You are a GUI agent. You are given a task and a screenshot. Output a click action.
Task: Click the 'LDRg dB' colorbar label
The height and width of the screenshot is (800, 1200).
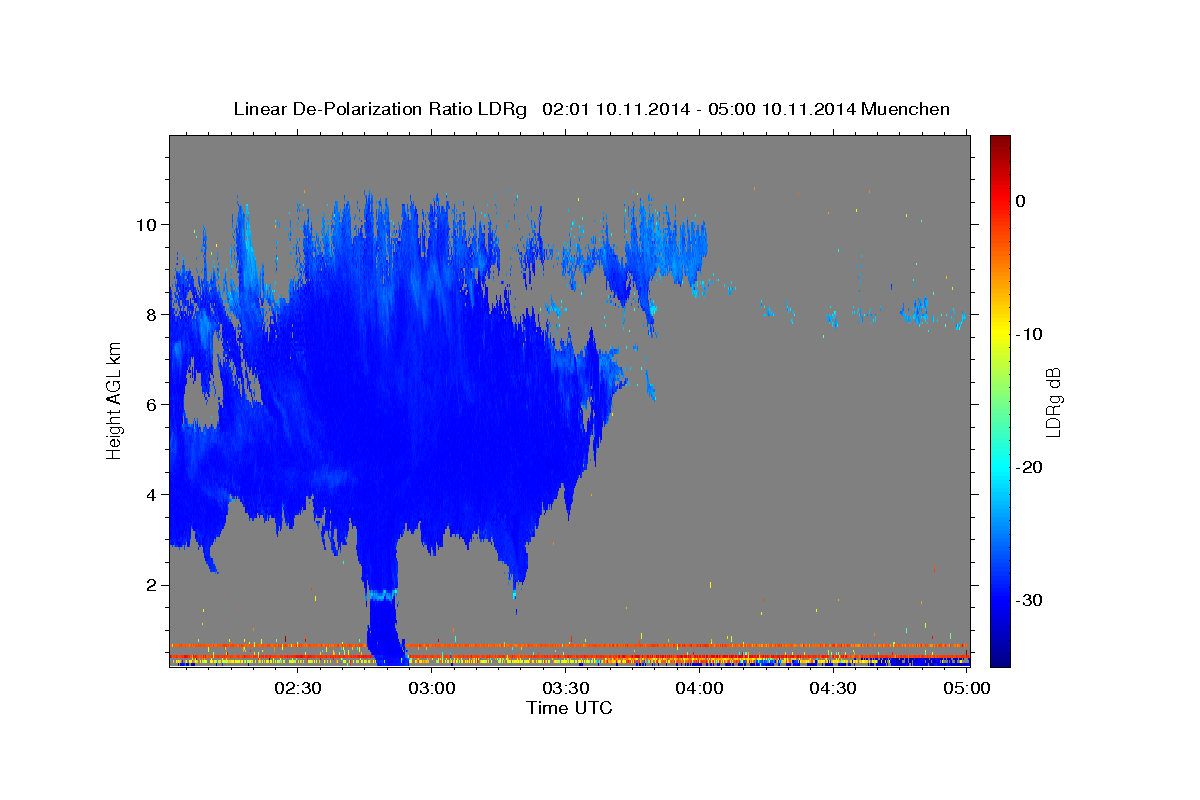pyautogui.click(x=1052, y=402)
